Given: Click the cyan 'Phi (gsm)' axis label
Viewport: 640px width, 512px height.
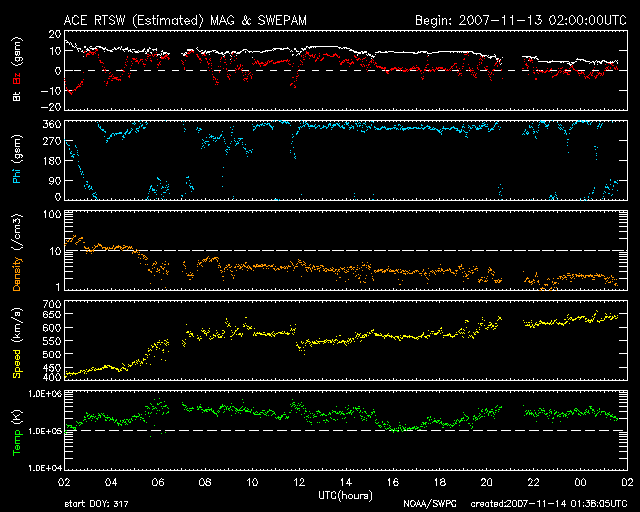Looking at the screenshot, I should pos(17,160).
